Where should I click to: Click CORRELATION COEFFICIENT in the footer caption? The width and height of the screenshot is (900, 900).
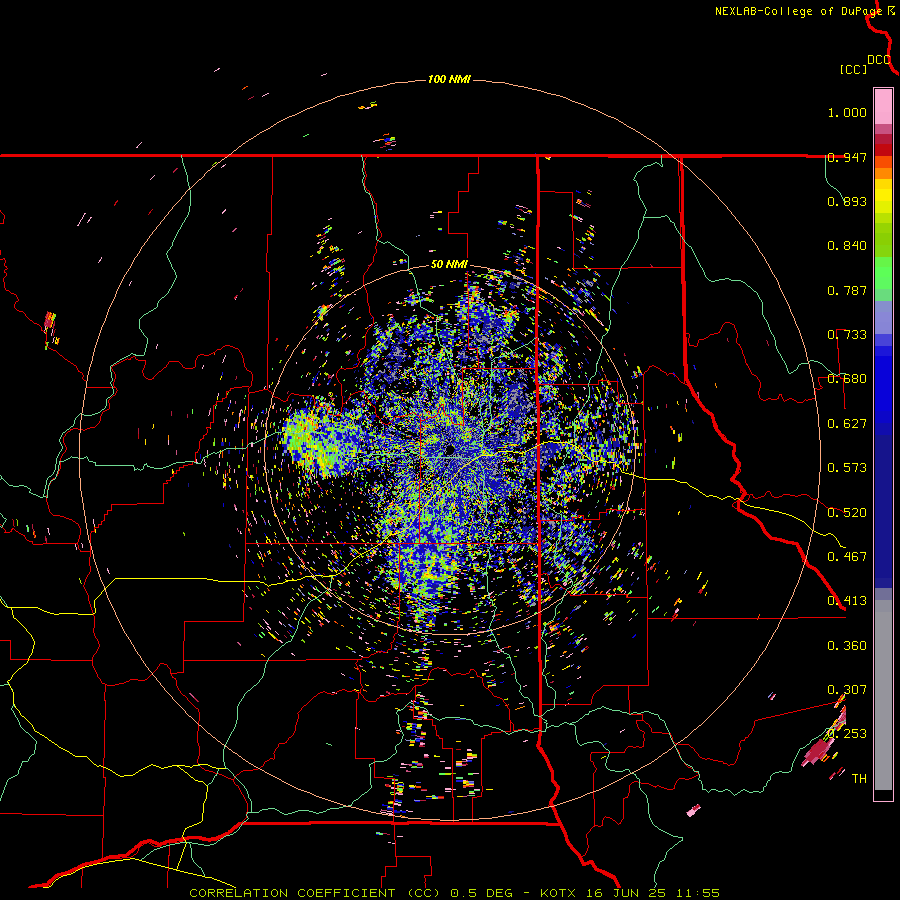(292, 893)
